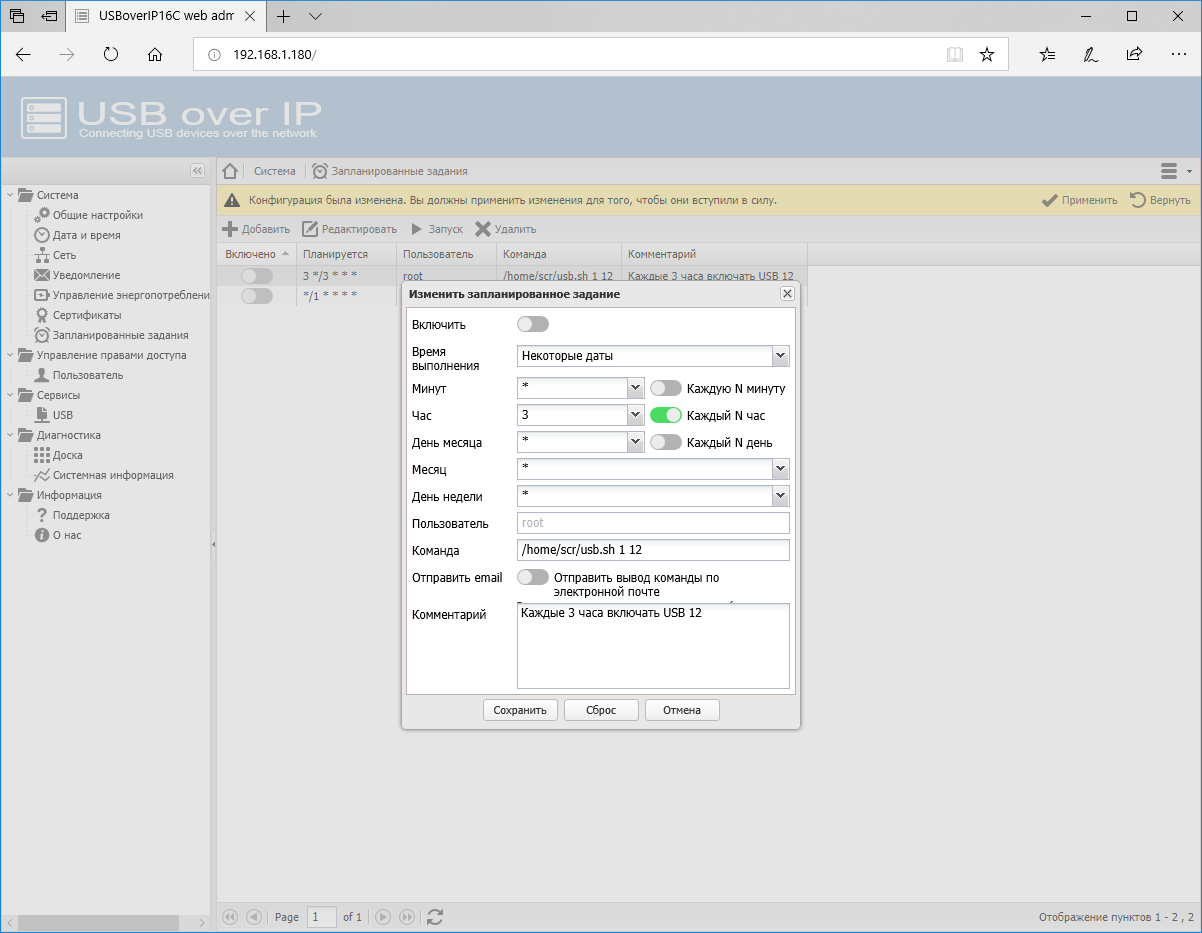Expand the Месяц dropdown list
The height and width of the screenshot is (933, 1202).
tap(780, 469)
